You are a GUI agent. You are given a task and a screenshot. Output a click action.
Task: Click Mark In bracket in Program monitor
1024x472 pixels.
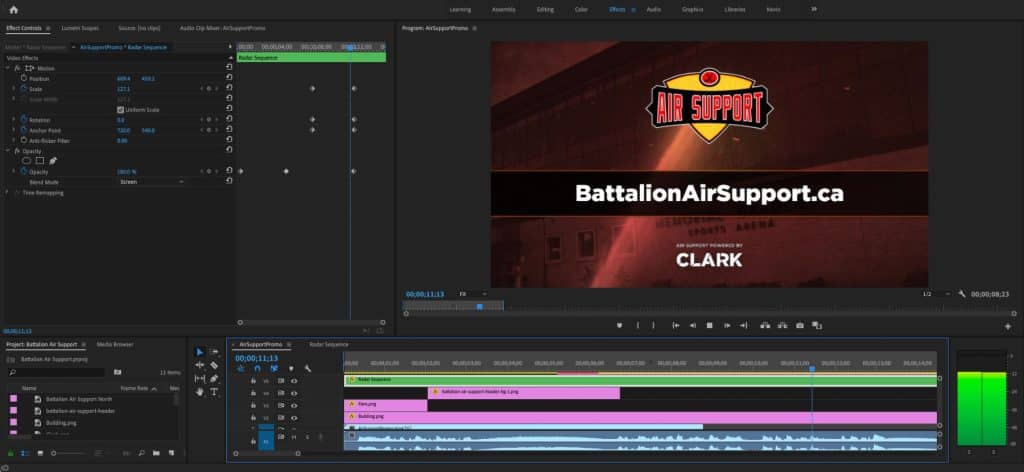637,325
